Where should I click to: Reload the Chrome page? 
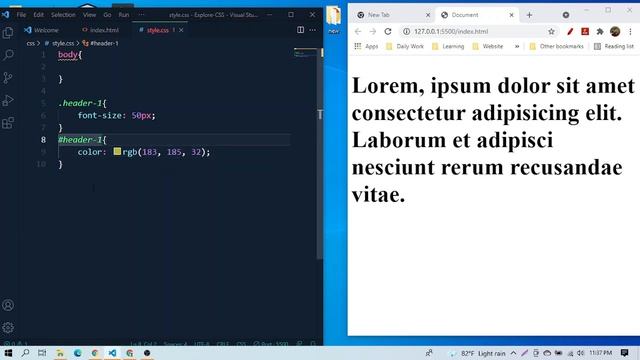388,31
